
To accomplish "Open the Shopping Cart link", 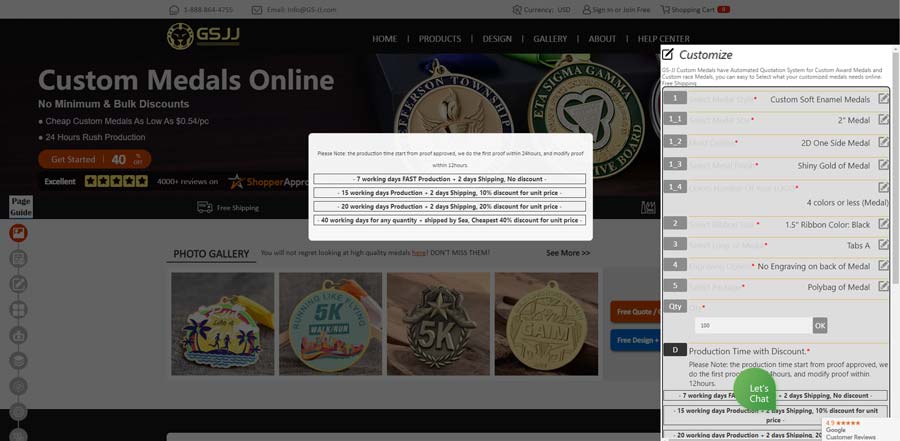I will (x=693, y=10).
